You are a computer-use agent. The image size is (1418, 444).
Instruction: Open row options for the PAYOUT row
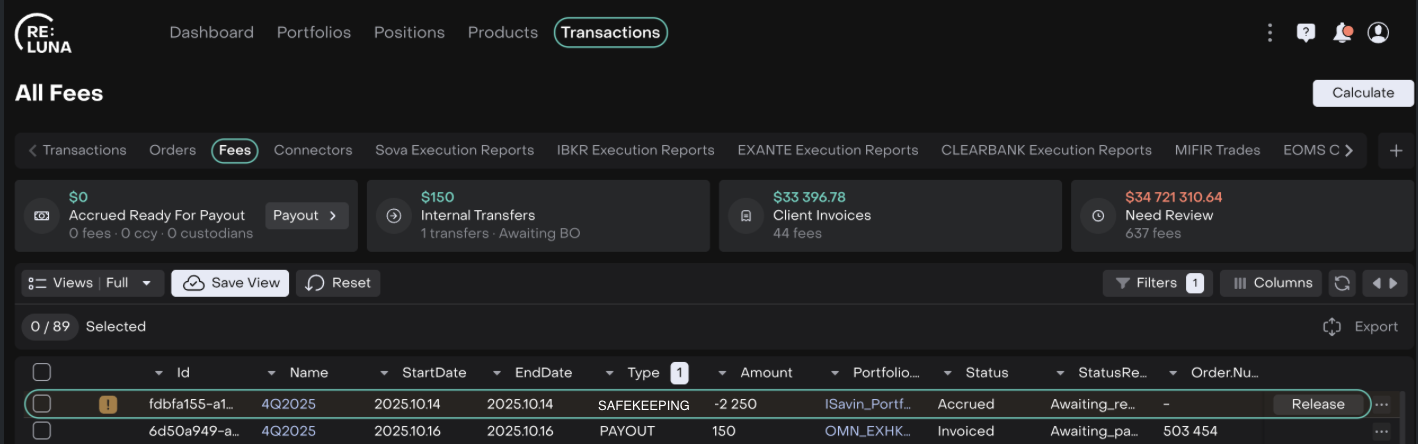pos(1382,431)
